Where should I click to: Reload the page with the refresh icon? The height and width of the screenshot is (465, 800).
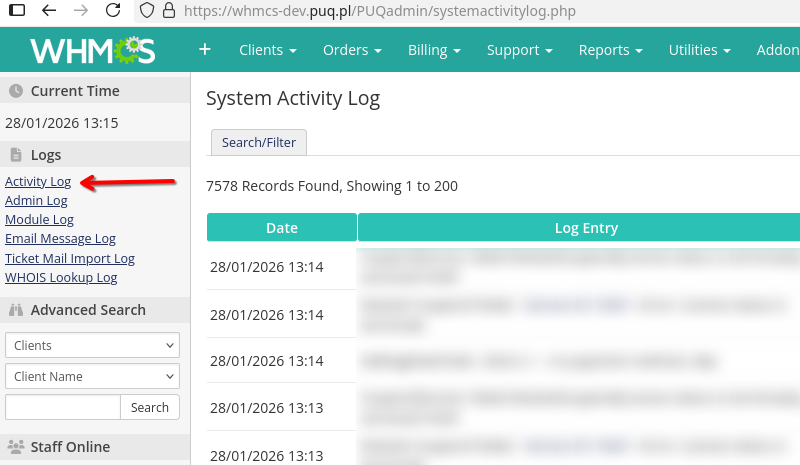[114, 11]
